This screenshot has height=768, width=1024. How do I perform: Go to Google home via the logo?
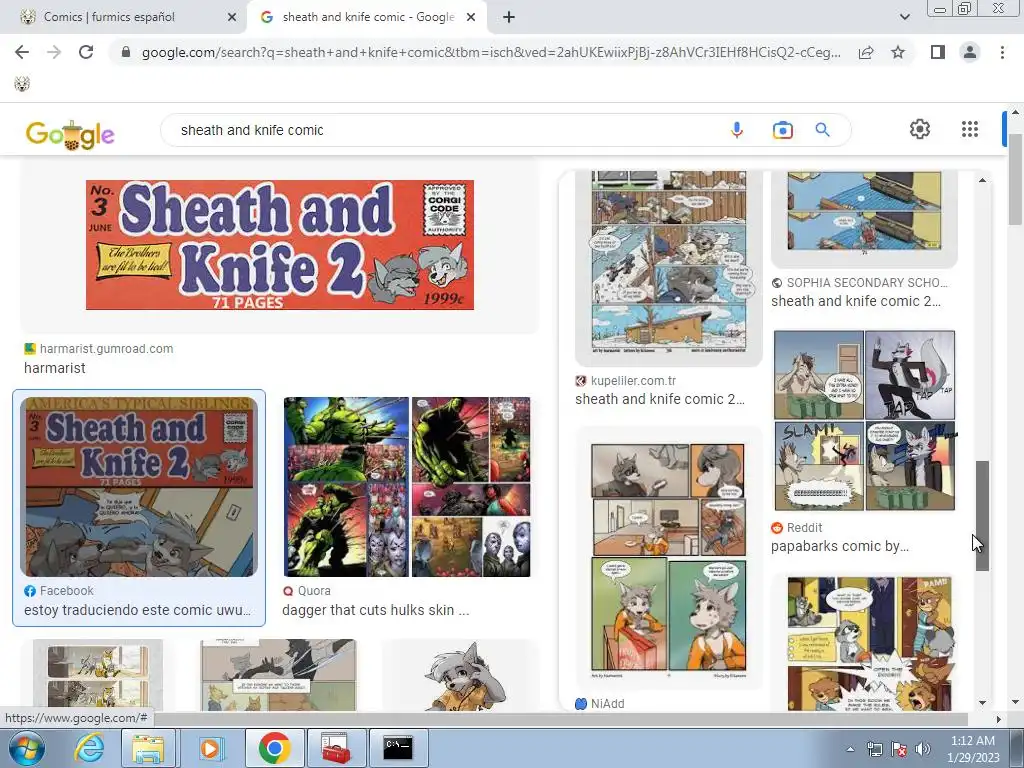click(70, 134)
